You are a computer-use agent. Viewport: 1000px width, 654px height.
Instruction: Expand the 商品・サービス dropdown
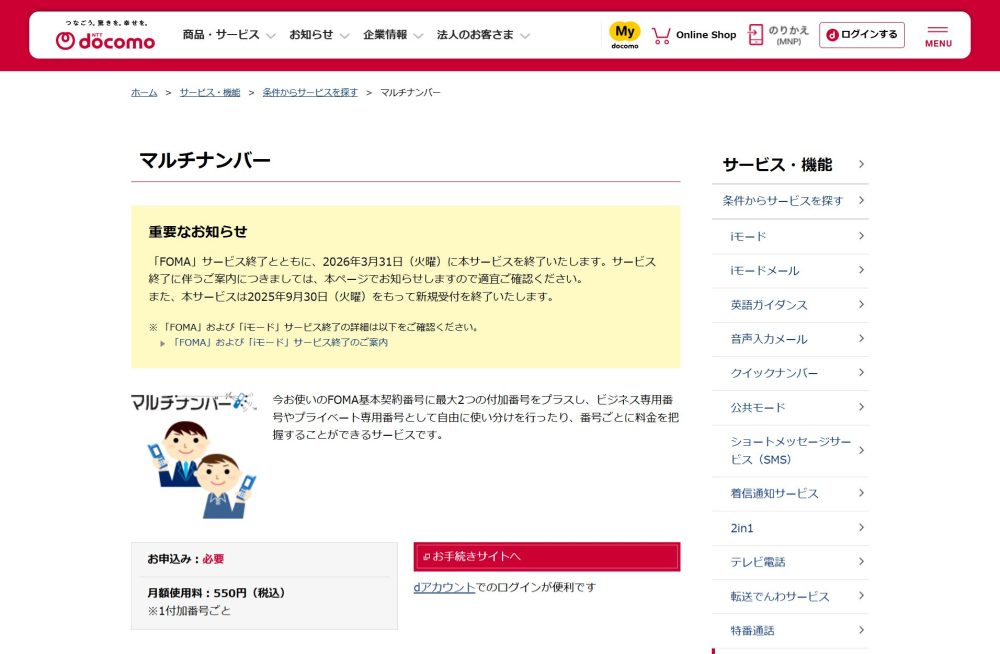(x=228, y=35)
